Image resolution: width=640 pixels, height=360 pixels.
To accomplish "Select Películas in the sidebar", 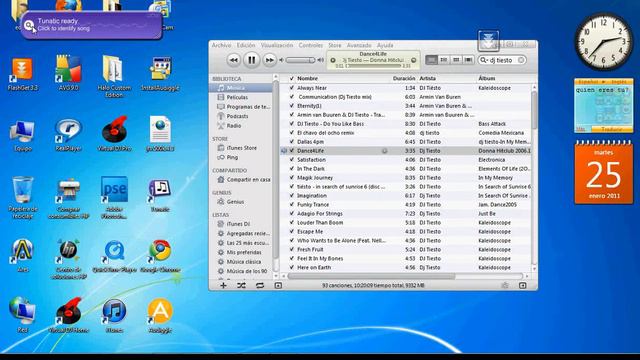I will 241,97.
